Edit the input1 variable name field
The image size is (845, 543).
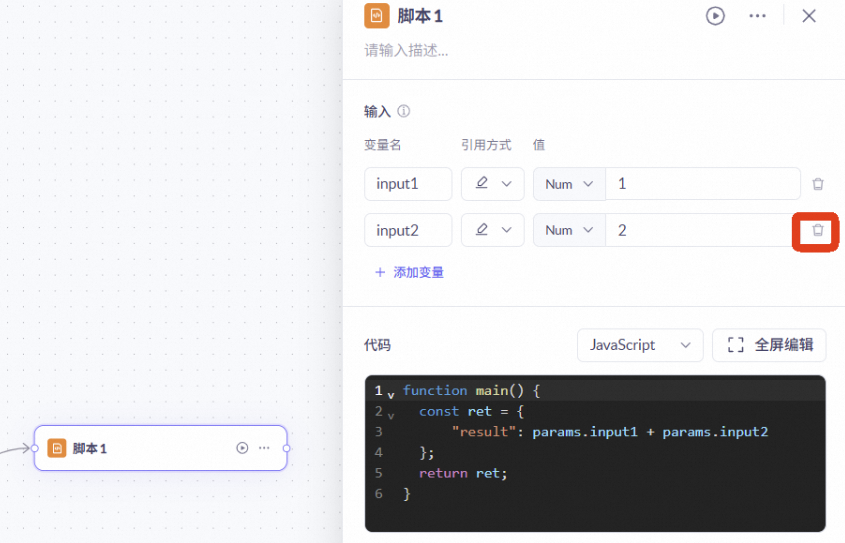point(408,184)
